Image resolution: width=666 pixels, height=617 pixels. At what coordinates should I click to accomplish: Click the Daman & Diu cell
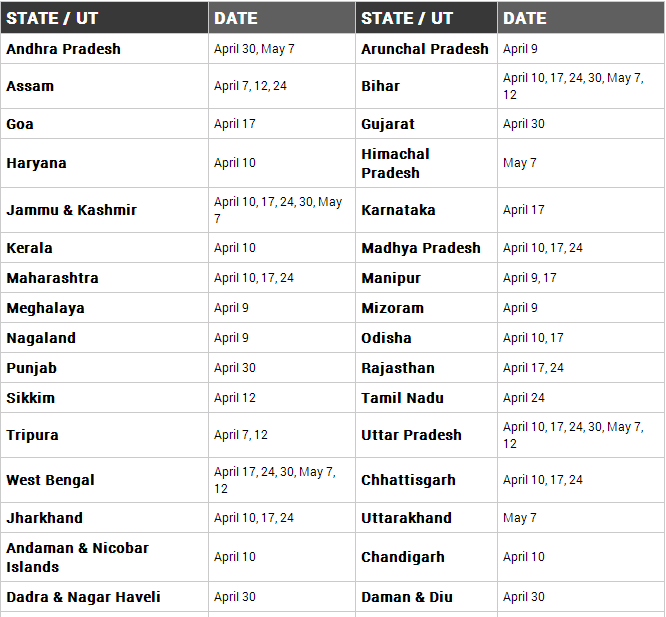point(426,597)
